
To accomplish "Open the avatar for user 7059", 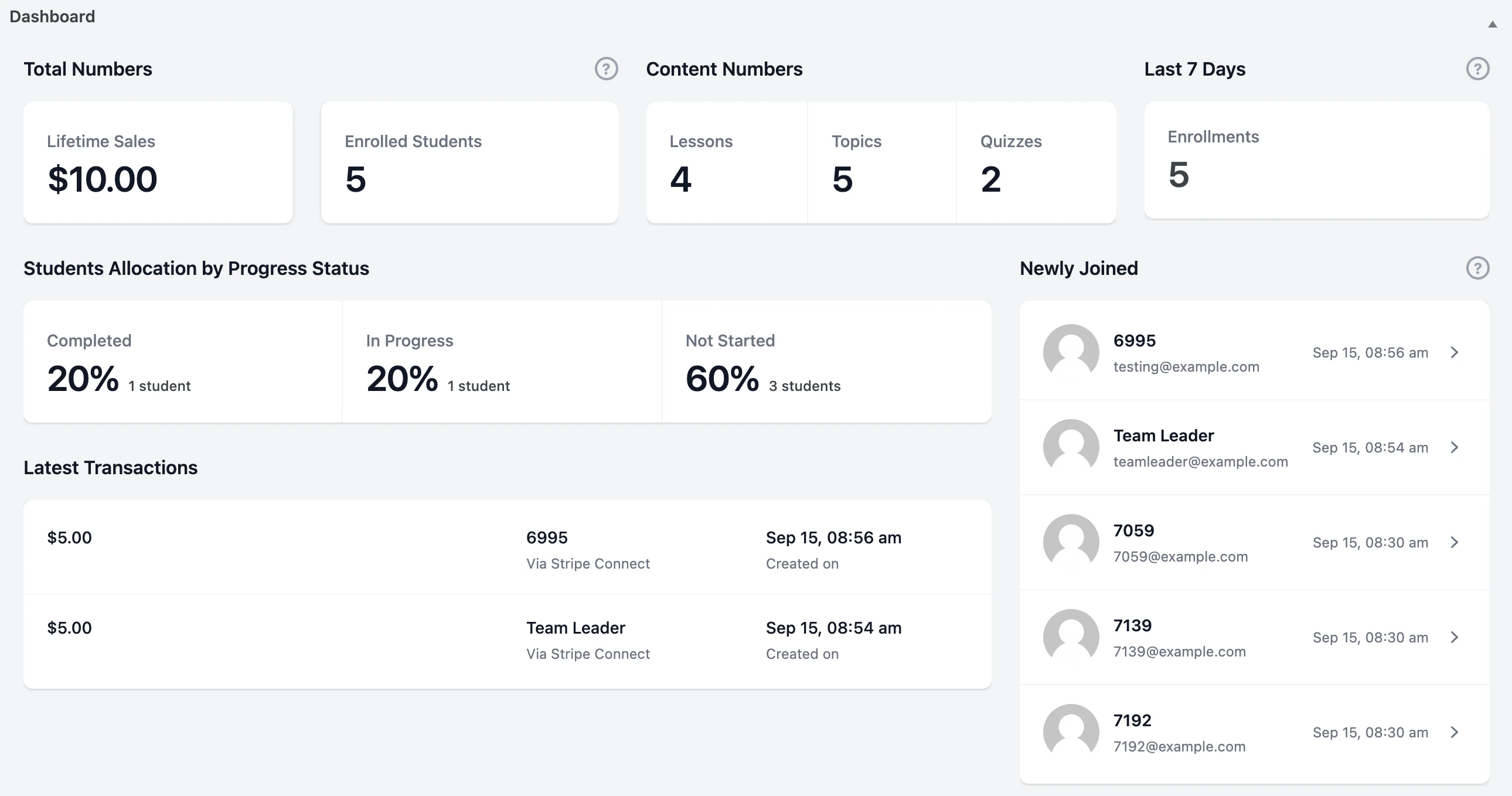I will click(x=1071, y=542).
